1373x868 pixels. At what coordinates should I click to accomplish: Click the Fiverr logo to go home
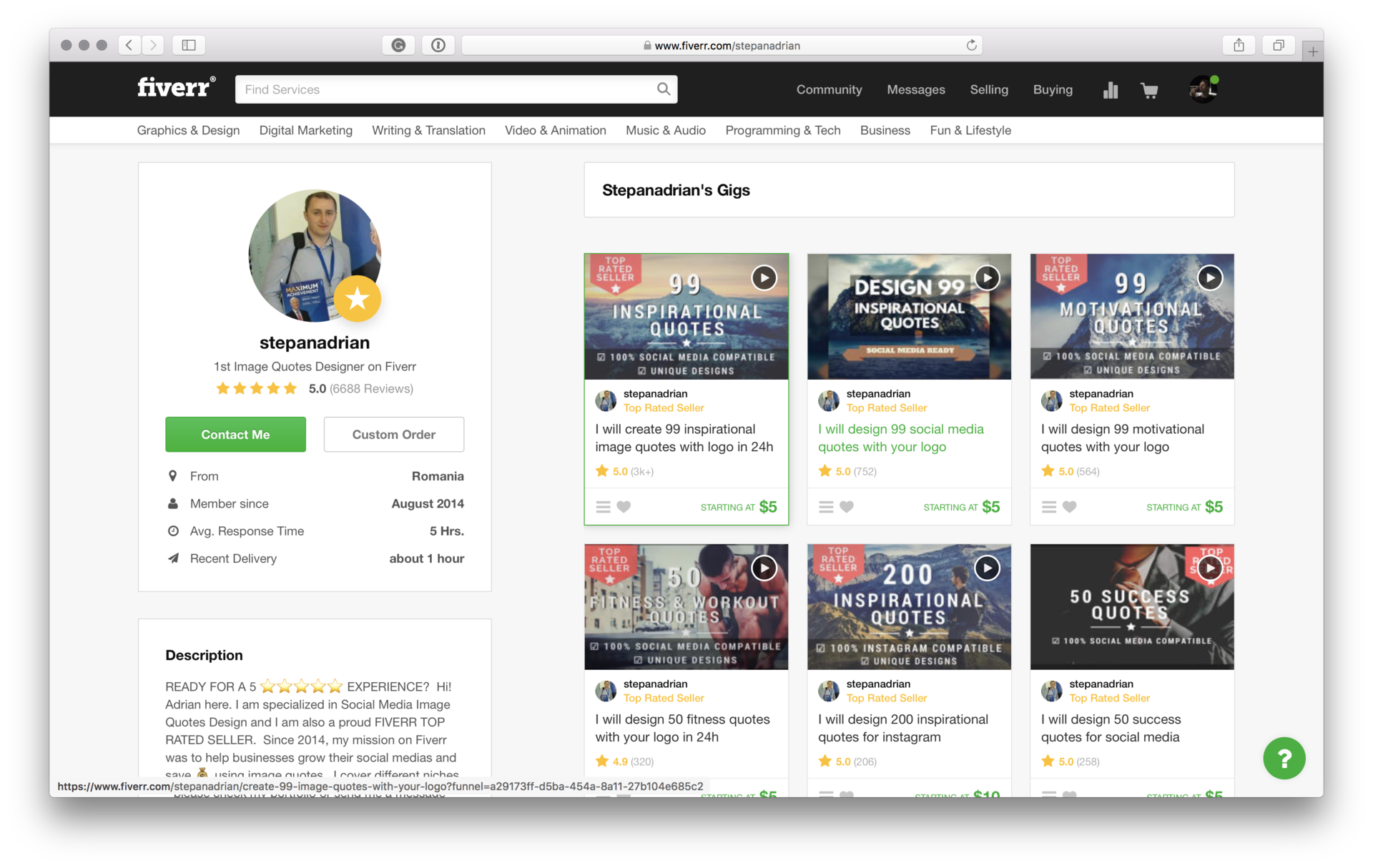175,88
